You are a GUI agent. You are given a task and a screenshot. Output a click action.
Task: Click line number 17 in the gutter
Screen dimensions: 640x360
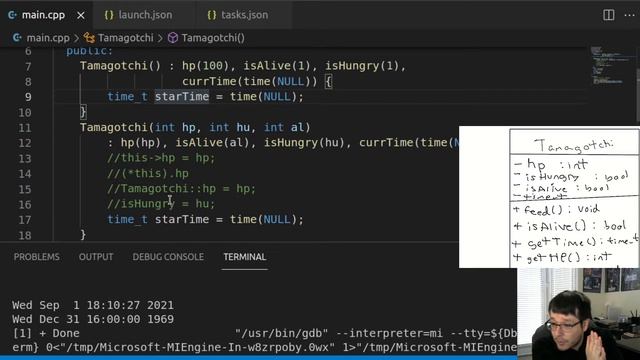[x=24, y=220]
